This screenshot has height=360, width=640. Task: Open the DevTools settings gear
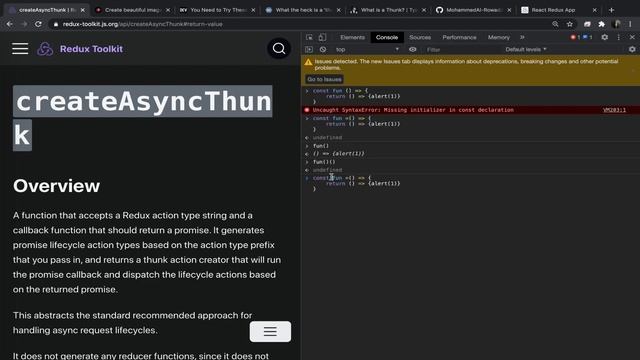(x=604, y=37)
